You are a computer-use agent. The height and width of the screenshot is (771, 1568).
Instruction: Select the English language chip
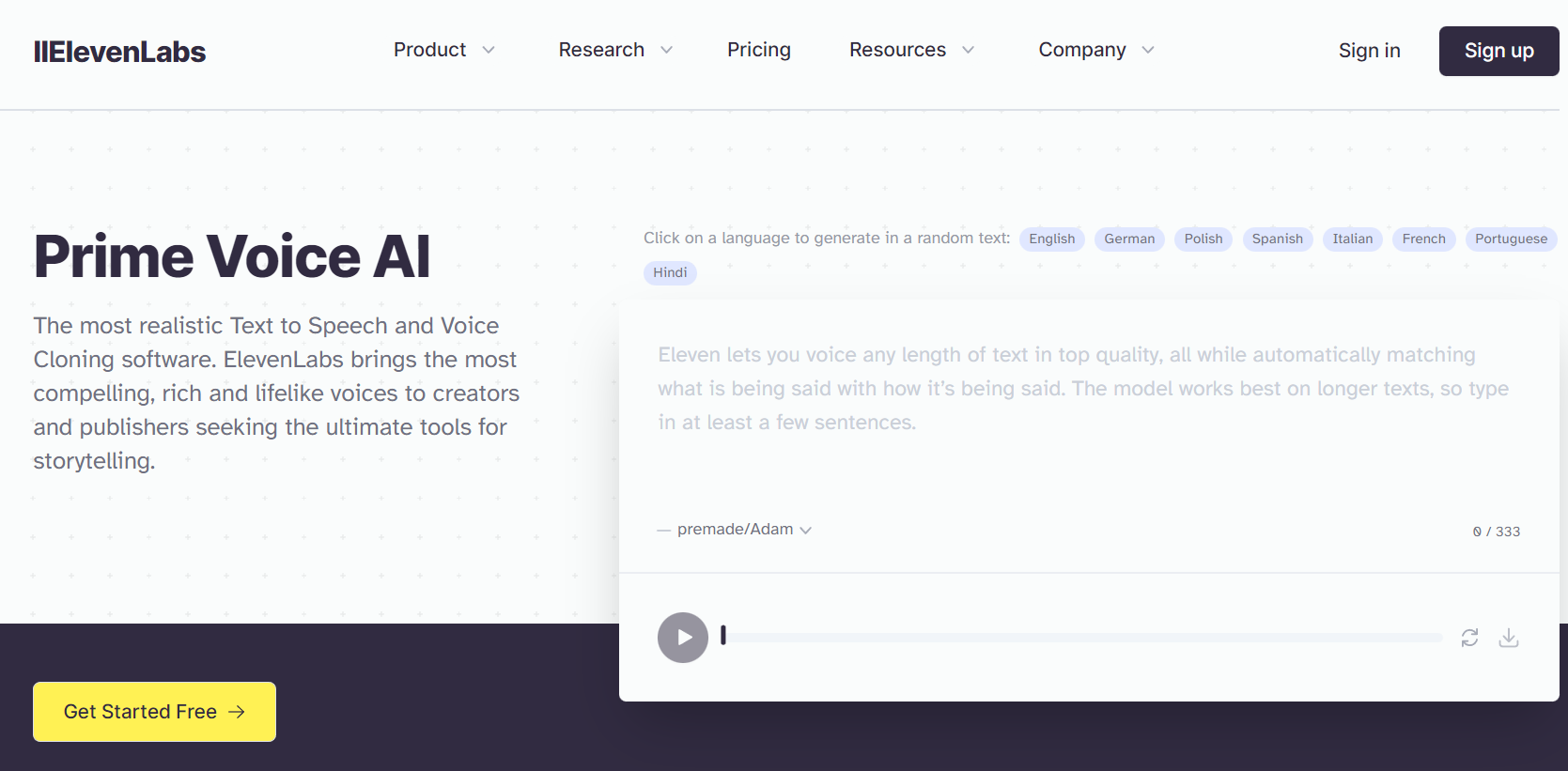coord(1052,239)
